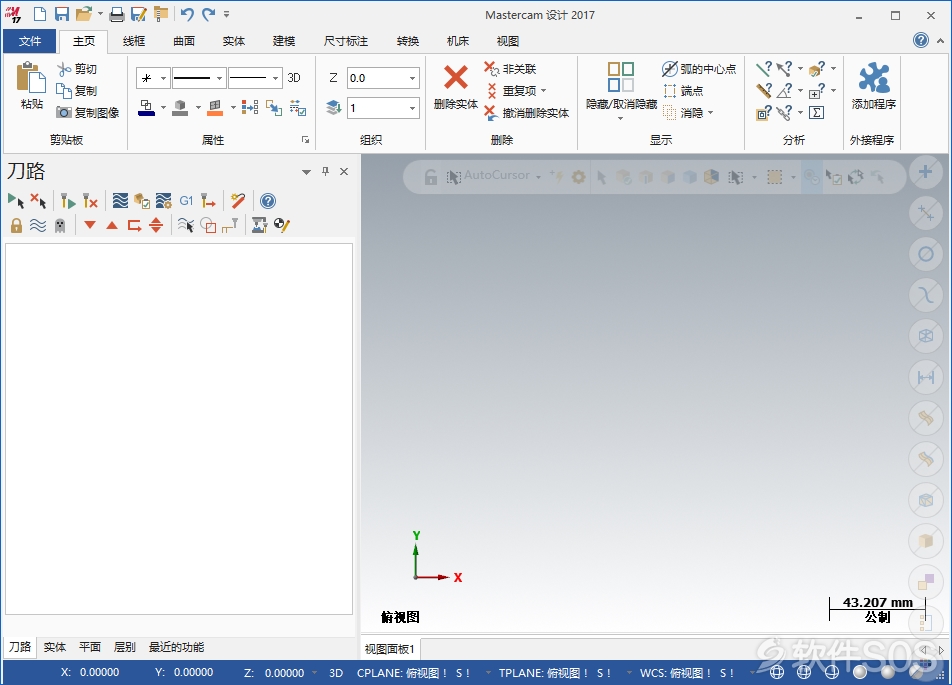Click the 非关联 button

510,69
